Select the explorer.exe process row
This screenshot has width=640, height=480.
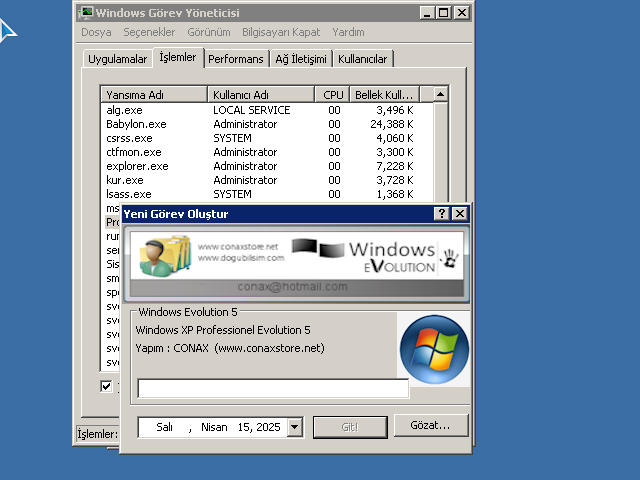267,166
